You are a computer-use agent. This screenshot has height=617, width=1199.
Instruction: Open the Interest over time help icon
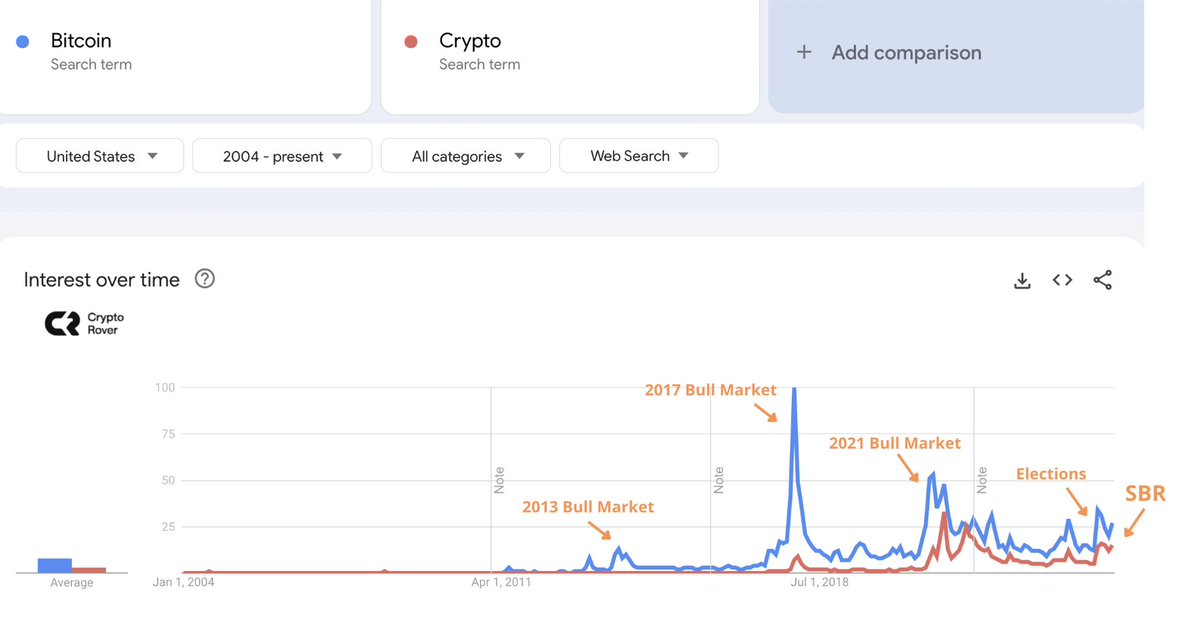pos(205,279)
